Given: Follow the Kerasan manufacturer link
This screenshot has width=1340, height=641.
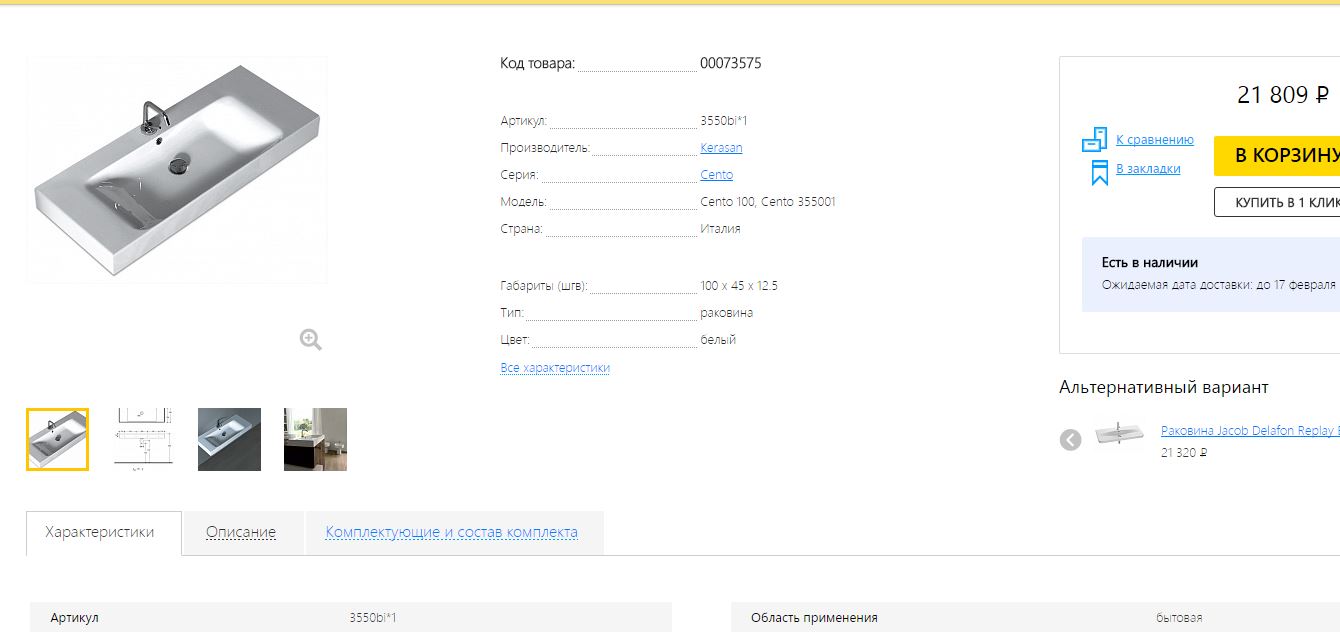Looking at the screenshot, I should pyautogui.click(x=721, y=148).
